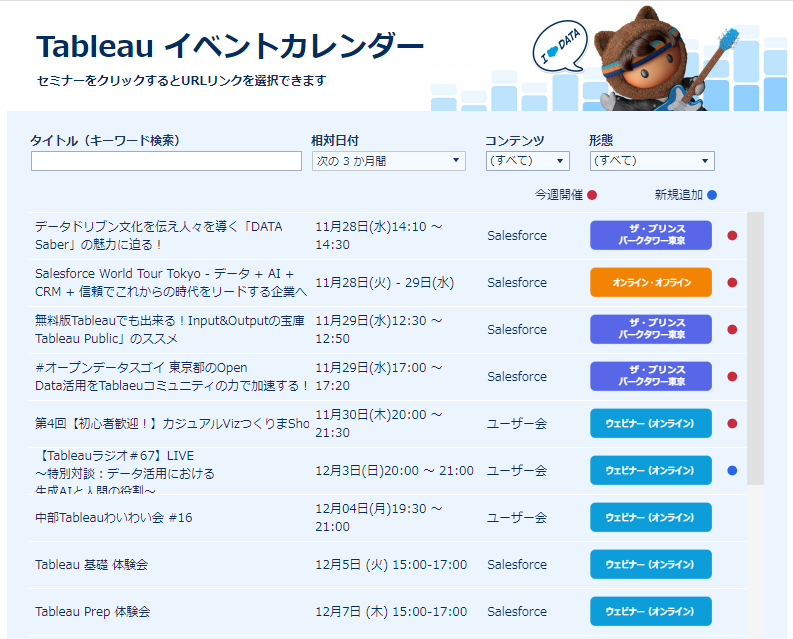Viewport: 793px width, 639px height.
Task: Click date 12月7日 (木) 15:00-17:00
Action: point(391,612)
